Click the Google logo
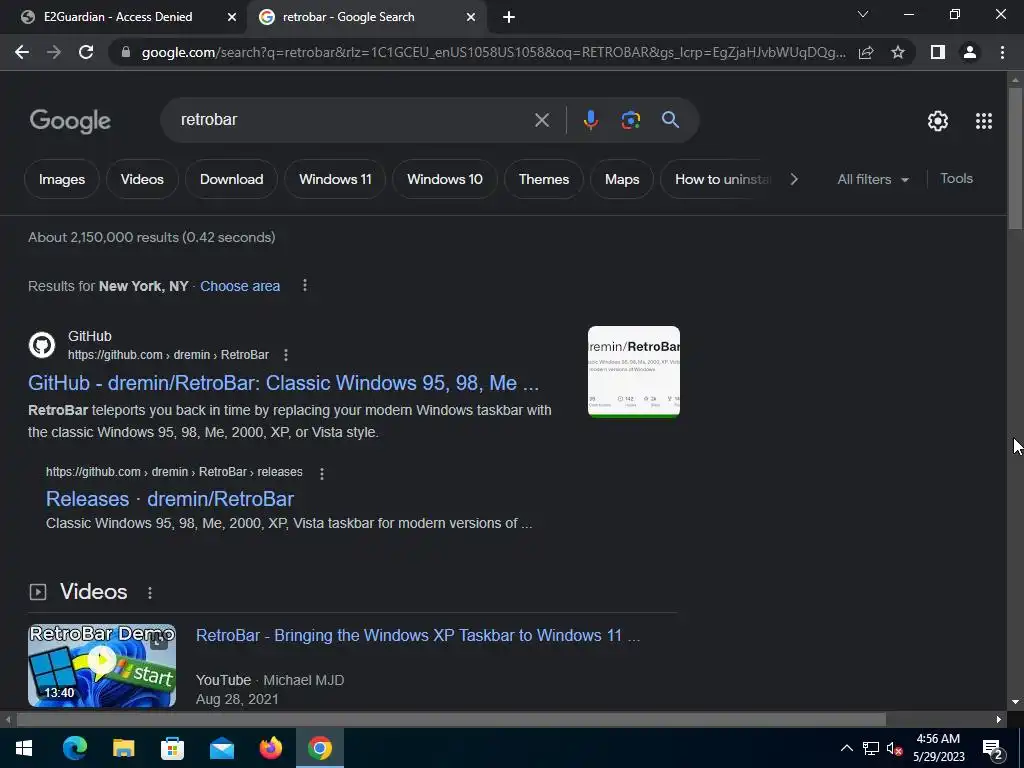1024x768 pixels. point(70,121)
